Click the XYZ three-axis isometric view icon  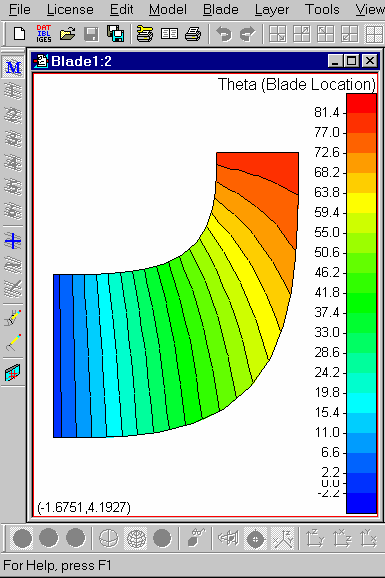[282, 539]
